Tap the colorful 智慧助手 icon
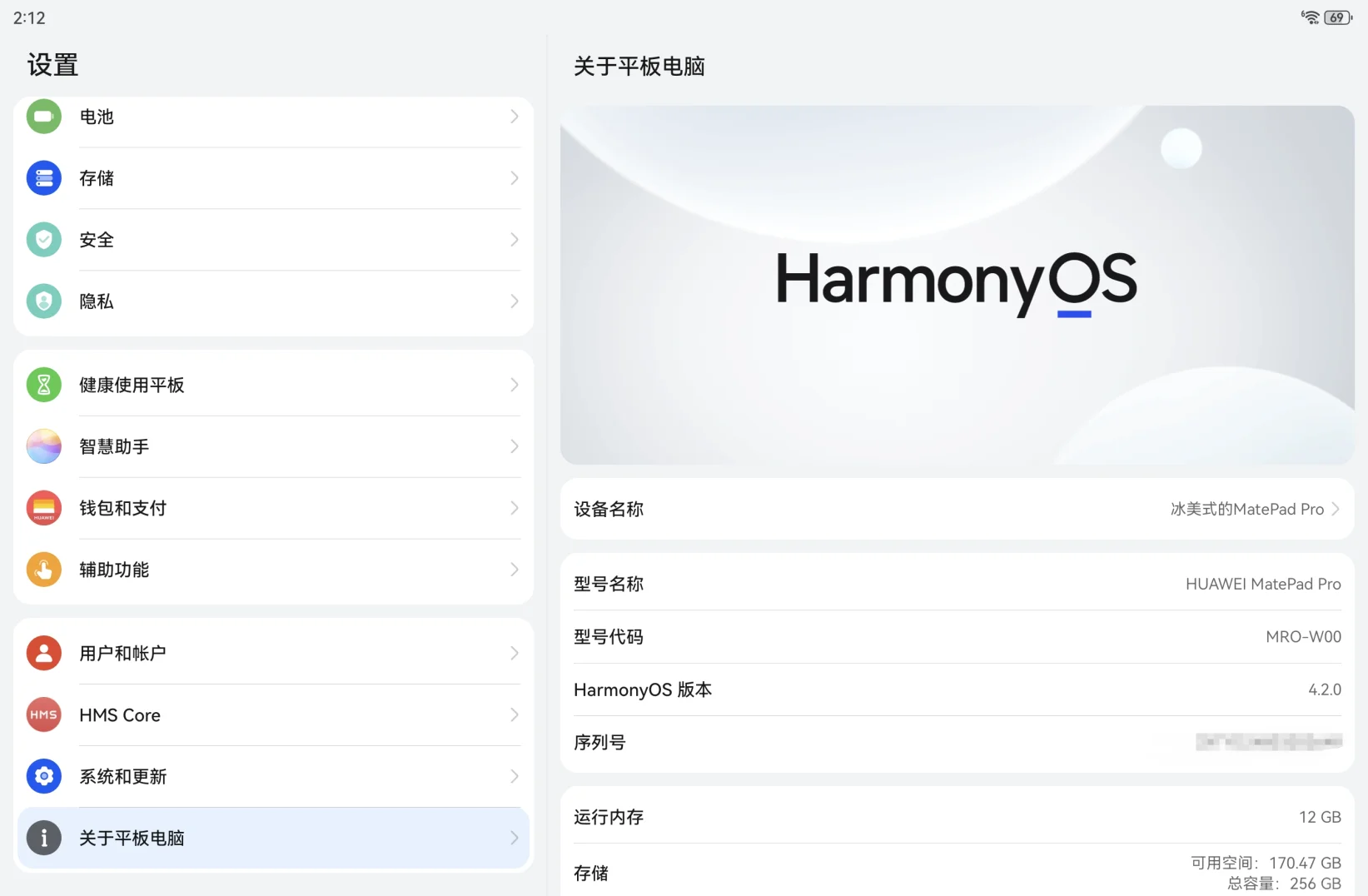The height and width of the screenshot is (896, 1368). 44,446
